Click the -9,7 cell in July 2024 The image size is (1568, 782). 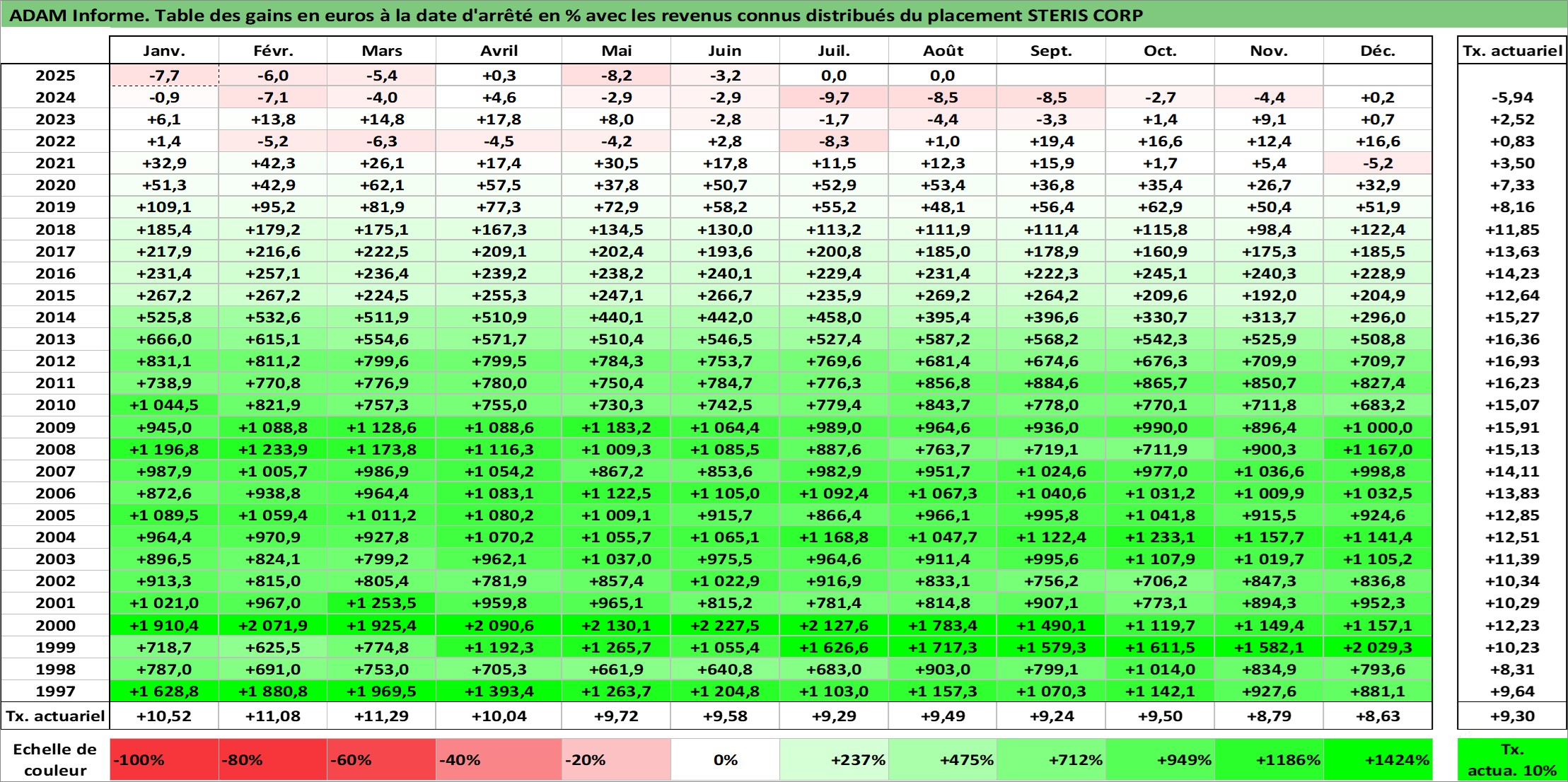(834, 98)
